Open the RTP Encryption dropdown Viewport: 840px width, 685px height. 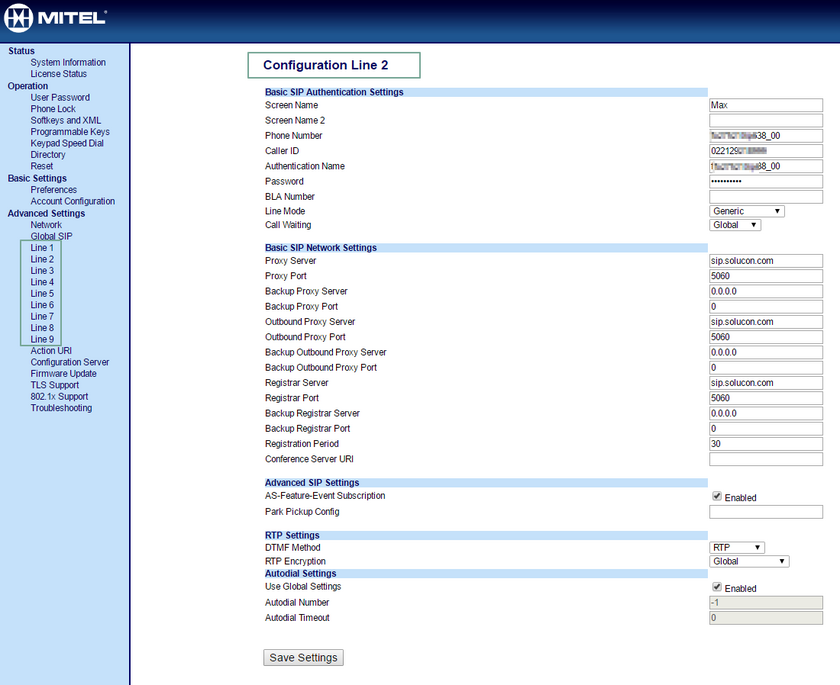point(748,561)
